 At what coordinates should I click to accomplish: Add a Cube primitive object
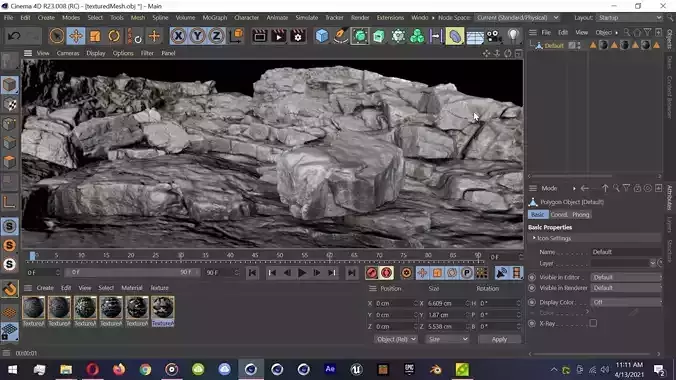pos(322,36)
